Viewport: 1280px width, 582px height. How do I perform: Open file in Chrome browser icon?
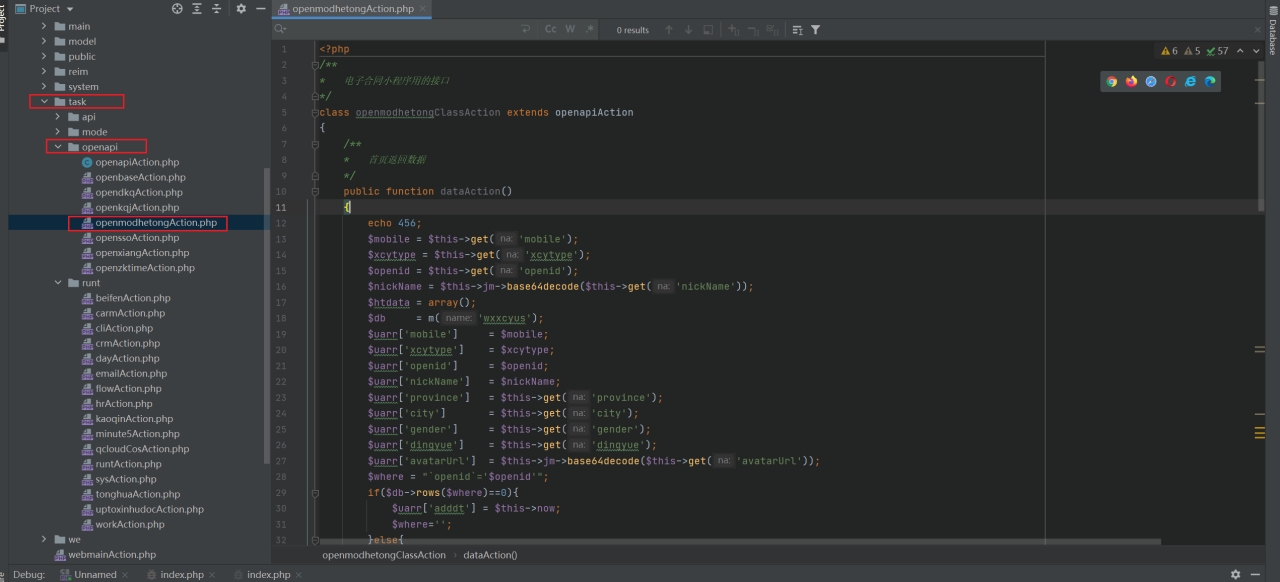[1111, 82]
